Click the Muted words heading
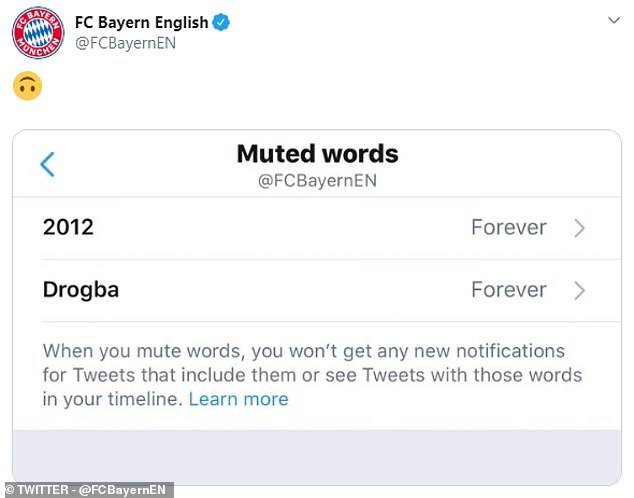The height and width of the screenshot is (498, 634). [x=317, y=154]
